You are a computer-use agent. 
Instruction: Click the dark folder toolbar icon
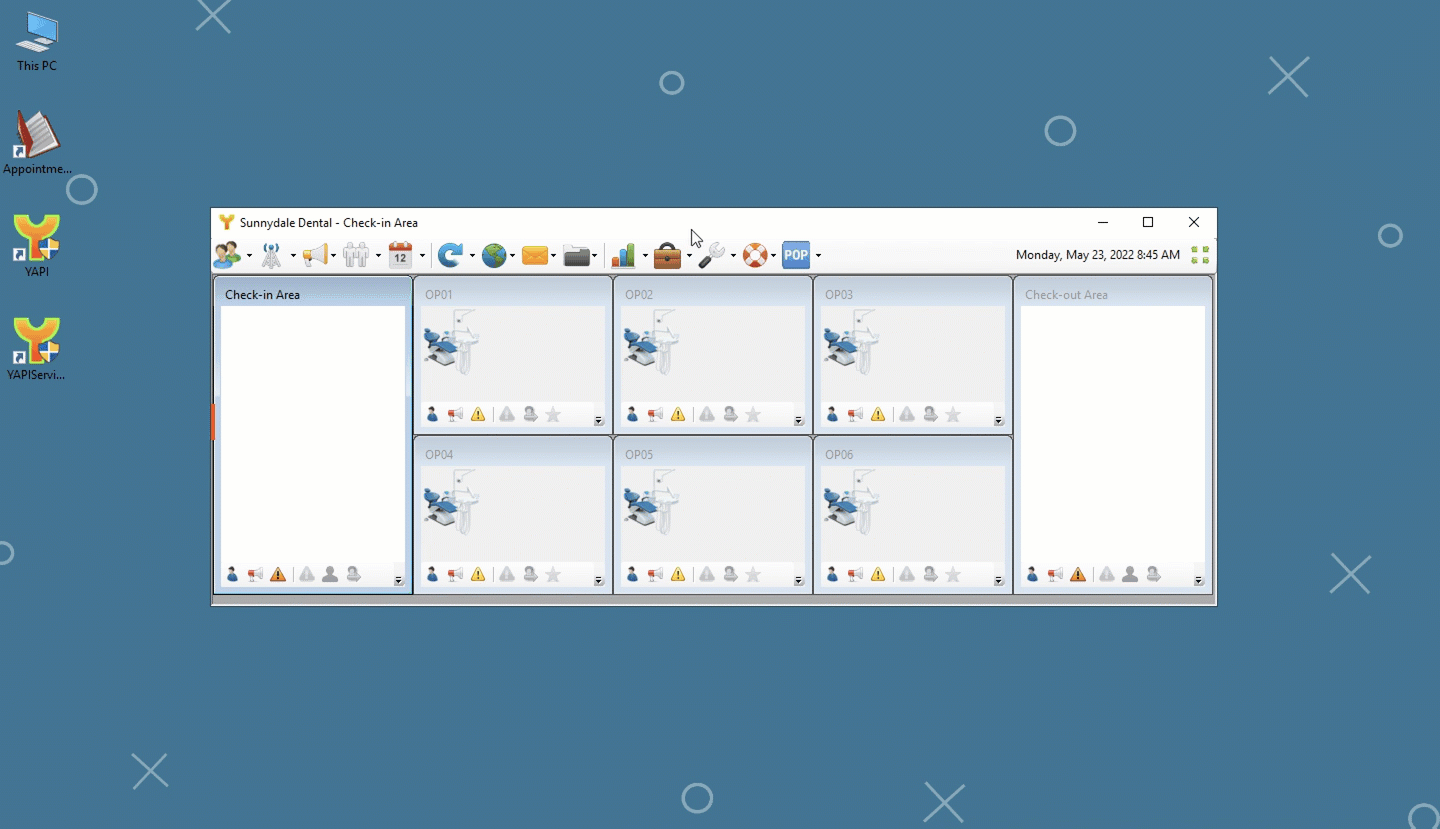pos(576,255)
